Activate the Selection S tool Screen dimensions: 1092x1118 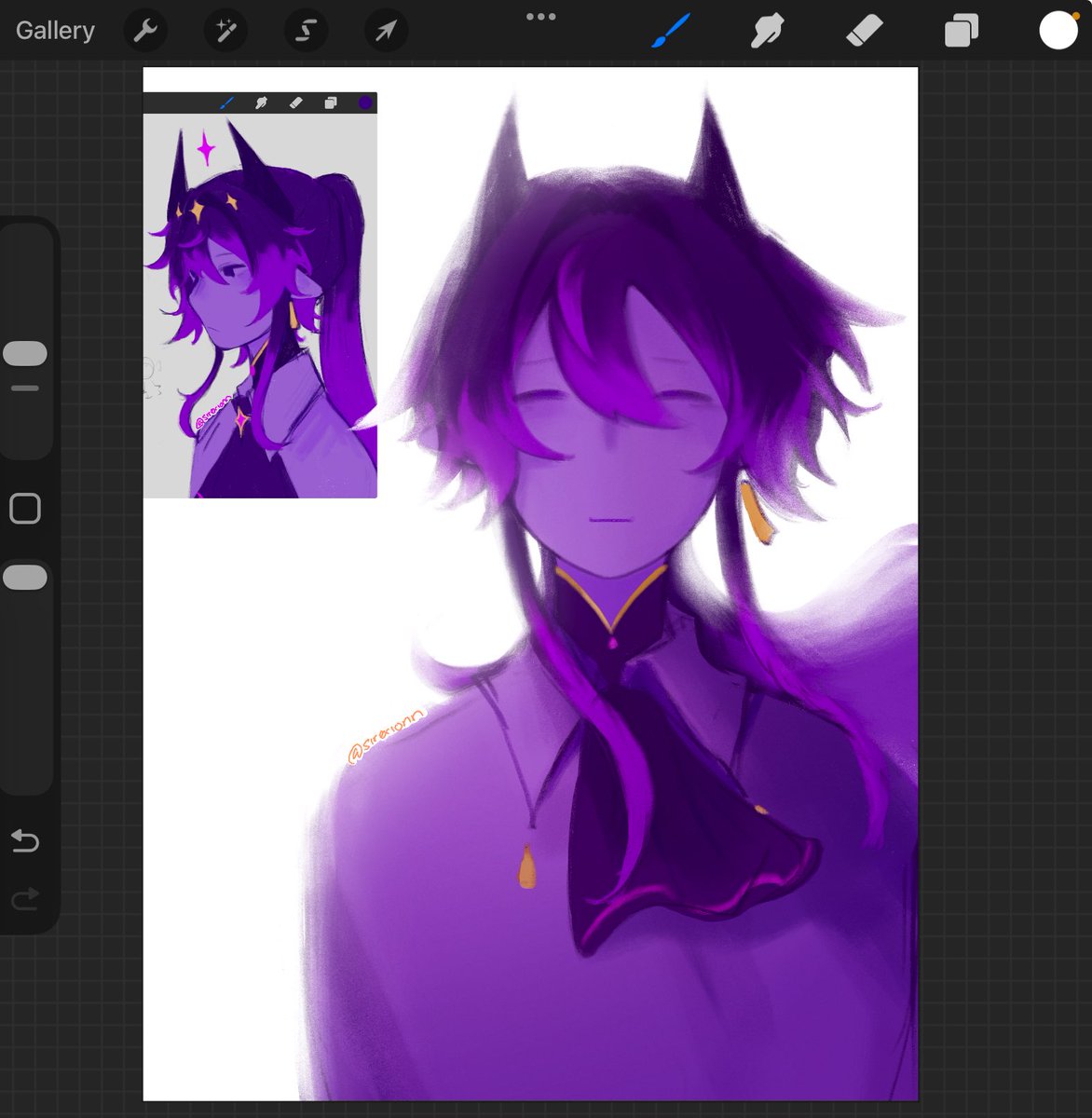click(x=305, y=31)
